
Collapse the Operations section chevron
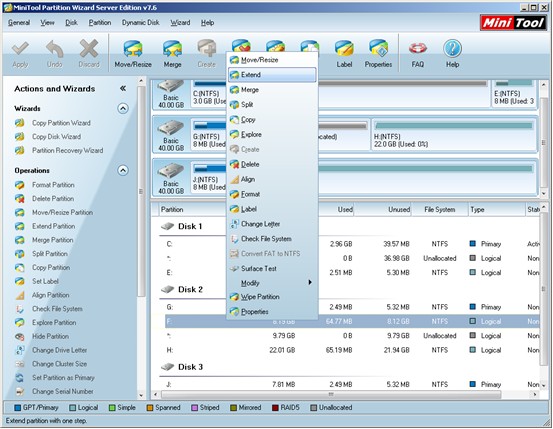123,170
